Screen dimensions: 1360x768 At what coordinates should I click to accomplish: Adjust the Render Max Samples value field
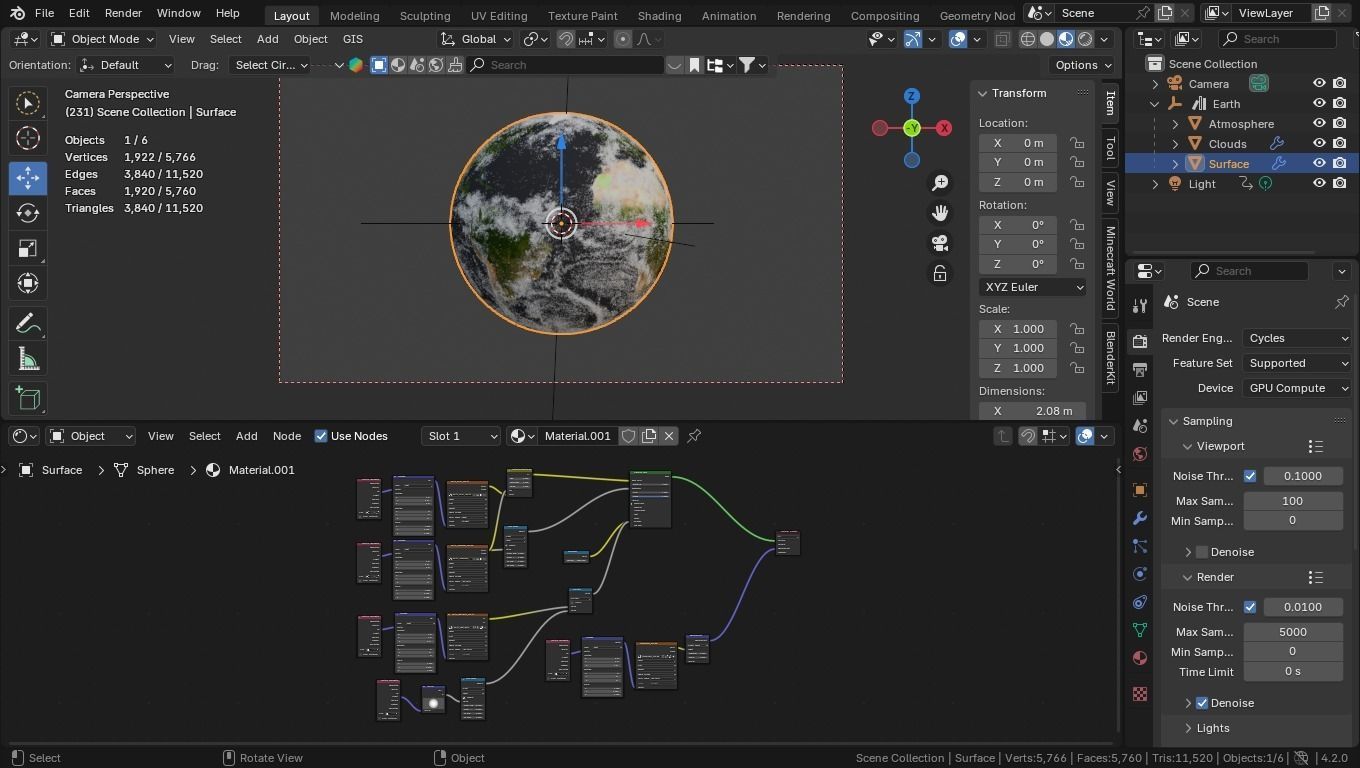1292,632
